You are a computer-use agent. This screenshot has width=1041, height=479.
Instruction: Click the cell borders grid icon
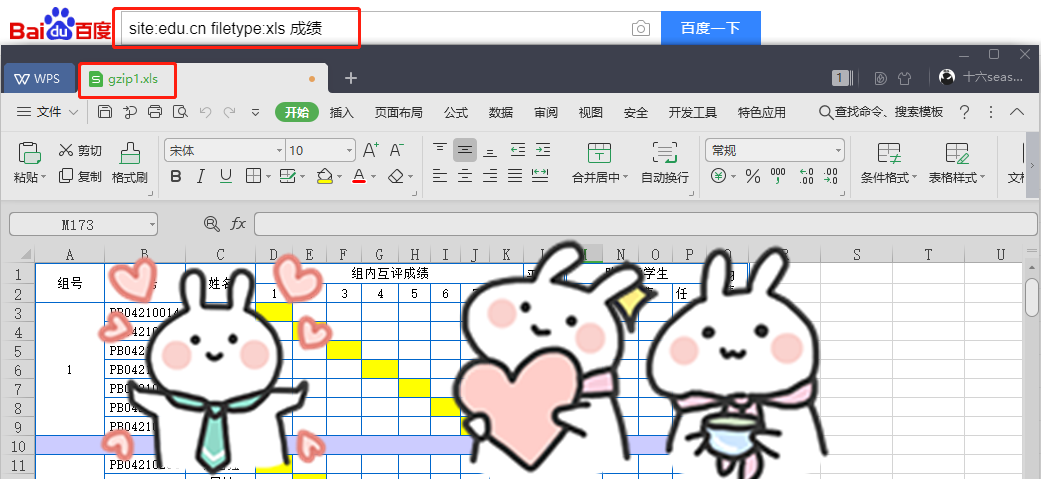tap(254, 176)
